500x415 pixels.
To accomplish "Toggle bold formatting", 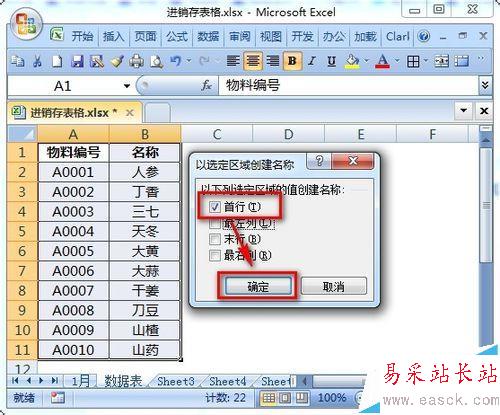I will tap(292, 61).
